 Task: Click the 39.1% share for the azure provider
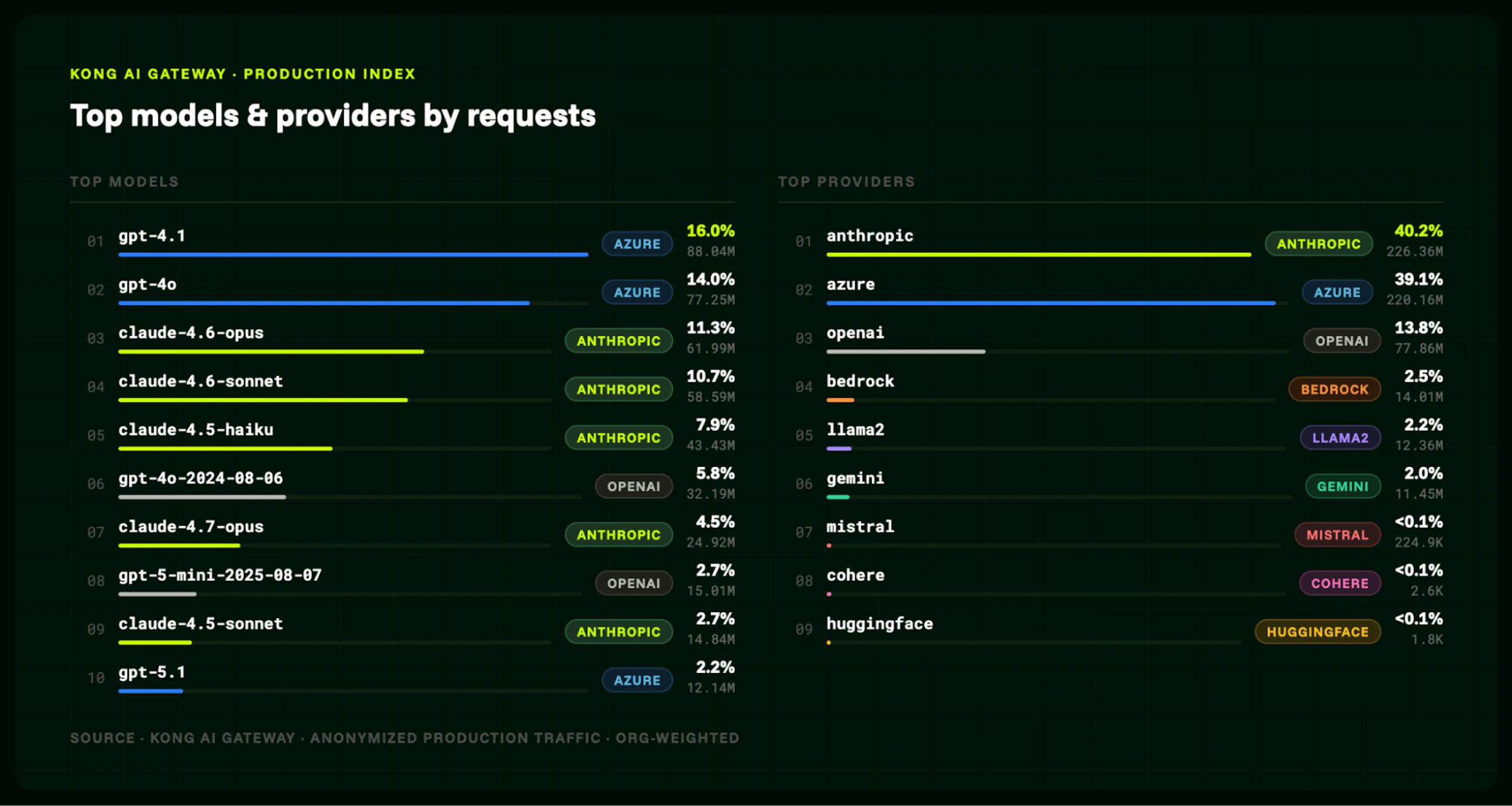coord(1419,279)
